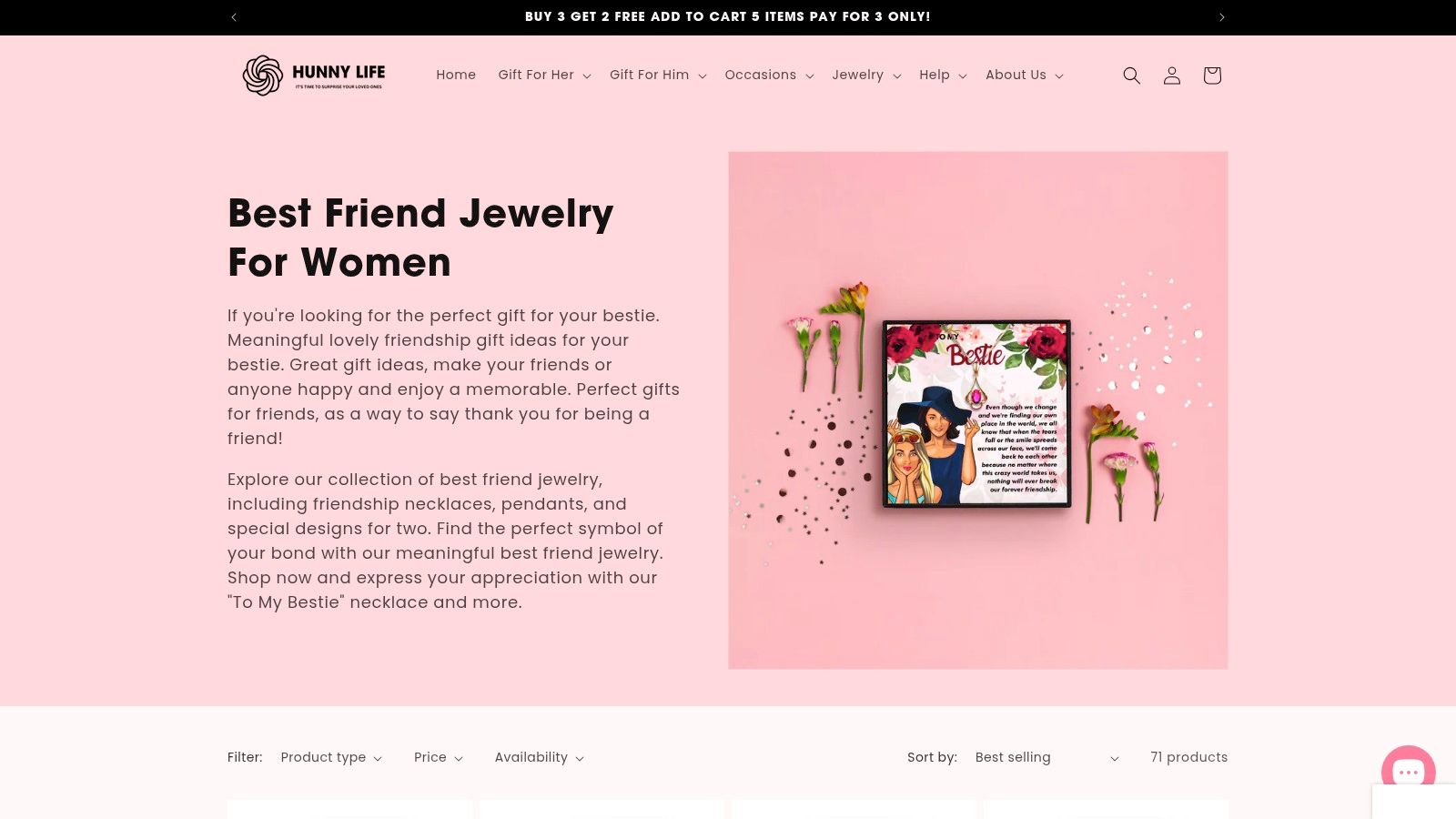
Task: Expand the Gift For Him menu
Action: [658, 76]
